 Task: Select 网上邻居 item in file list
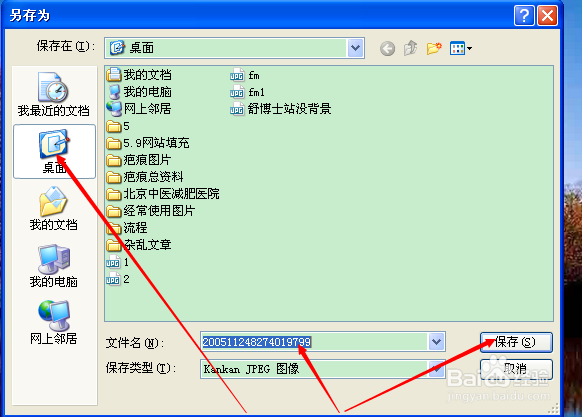[139, 109]
